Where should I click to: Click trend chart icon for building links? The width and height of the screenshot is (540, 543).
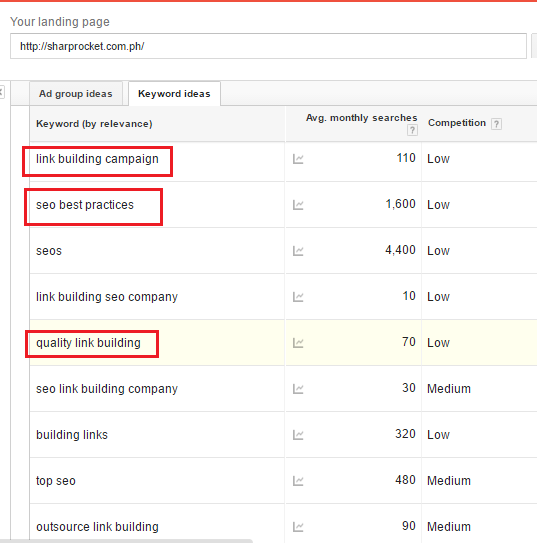coord(298,435)
